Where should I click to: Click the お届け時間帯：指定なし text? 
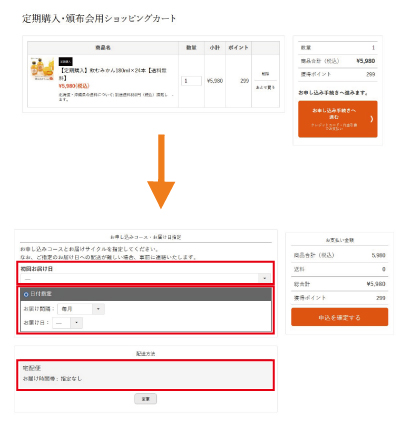(x=52, y=379)
